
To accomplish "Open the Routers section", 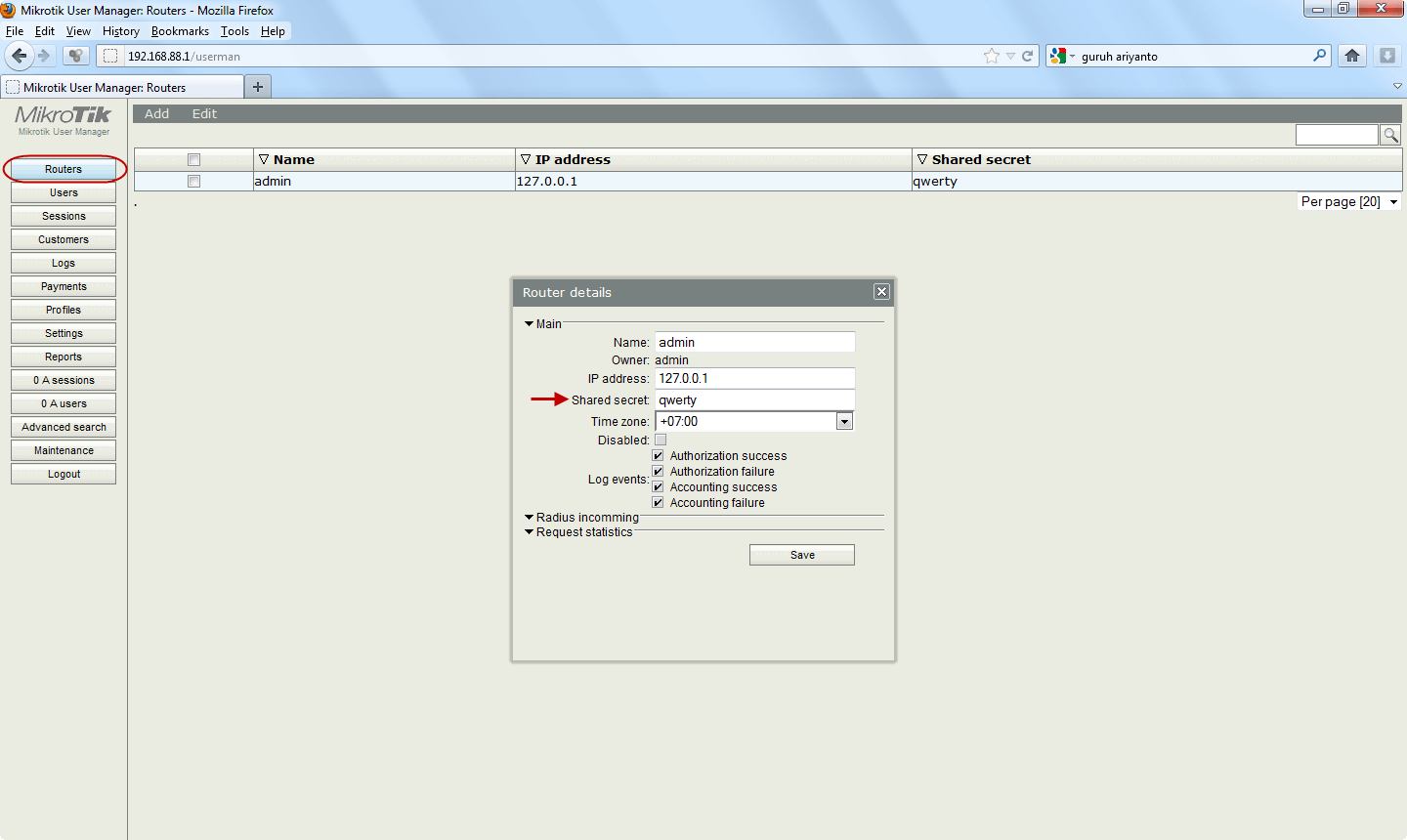I will [x=64, y=169].
